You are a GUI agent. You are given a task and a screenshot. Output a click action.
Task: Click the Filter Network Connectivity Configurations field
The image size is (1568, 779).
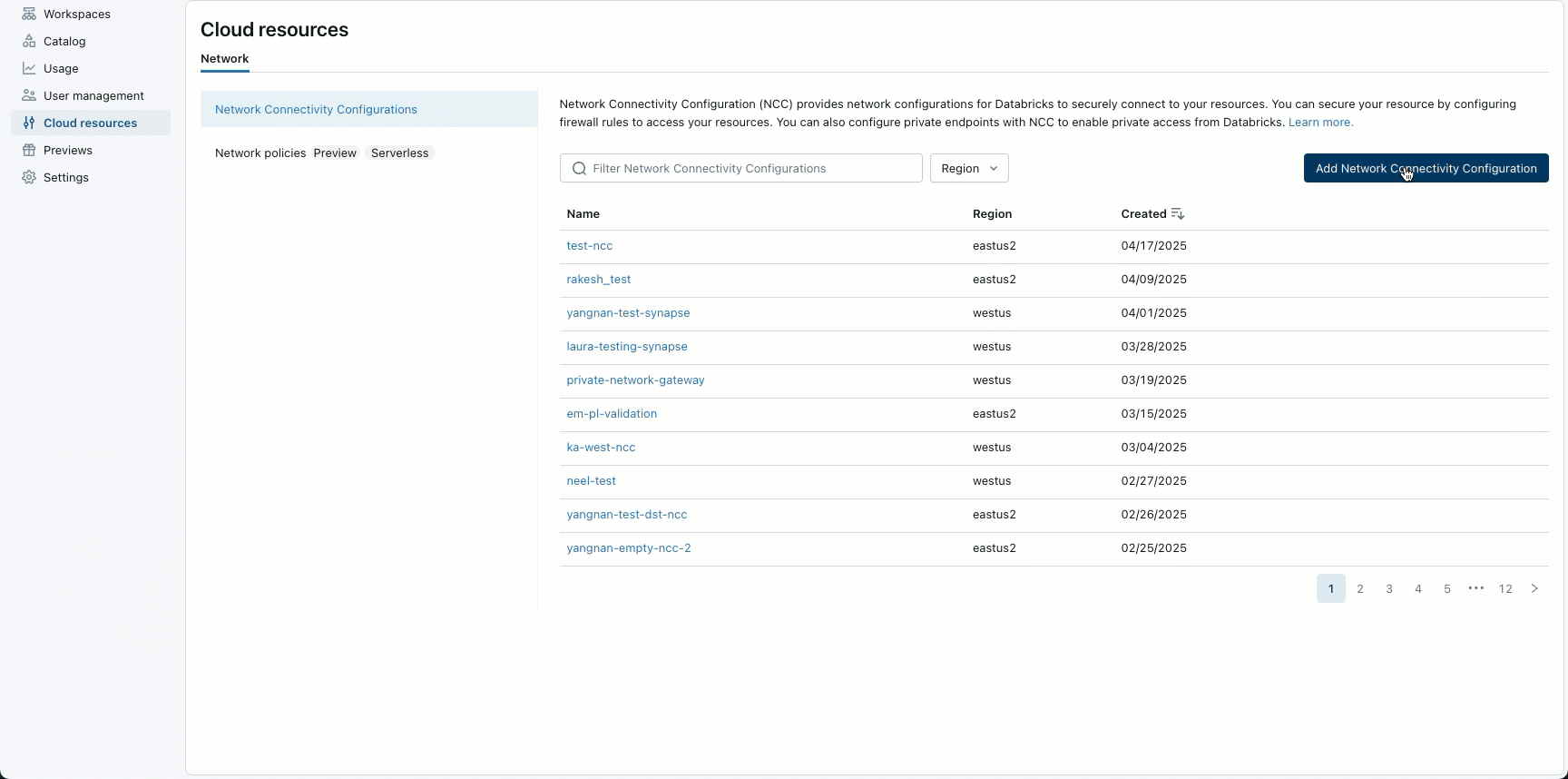tap(751, 168)
